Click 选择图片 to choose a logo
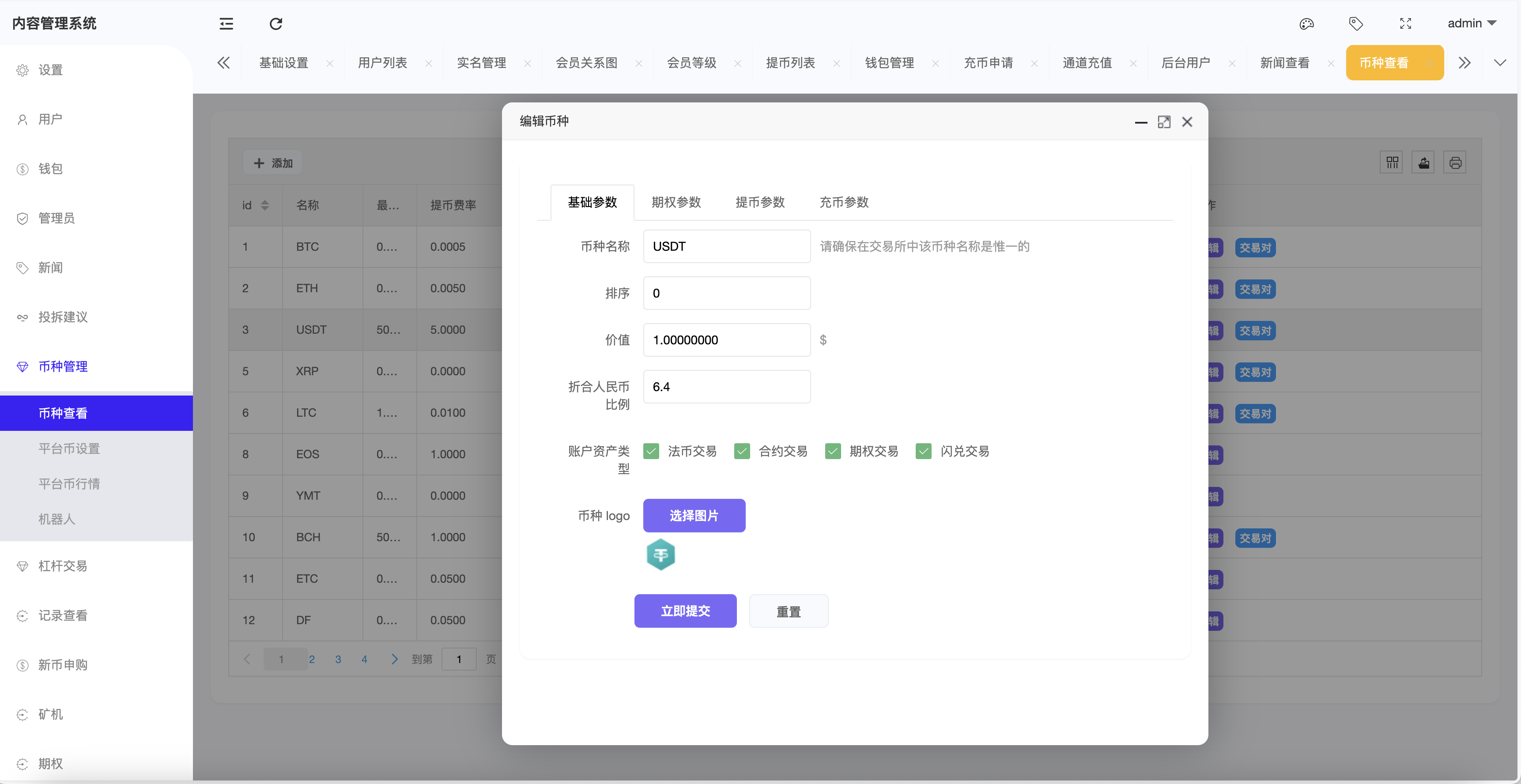The height and width of the screenshot is (784, 1521). click(x=694, y=516)
